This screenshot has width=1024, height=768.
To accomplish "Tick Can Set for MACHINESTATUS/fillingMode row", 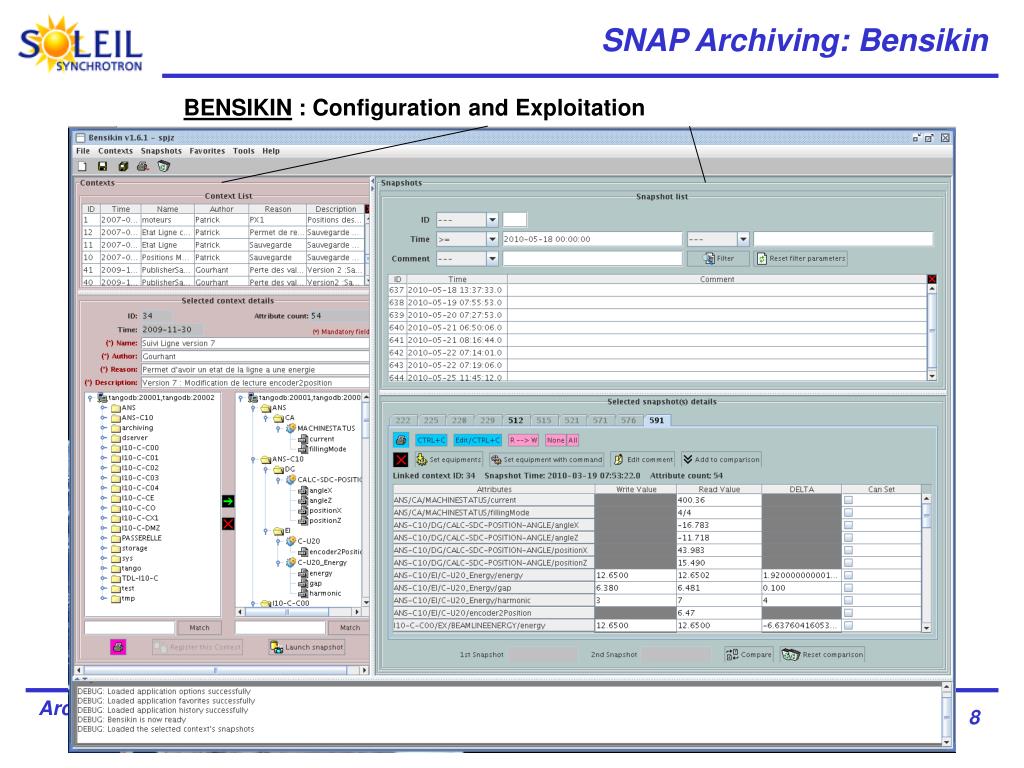I will tap(848, 513).
